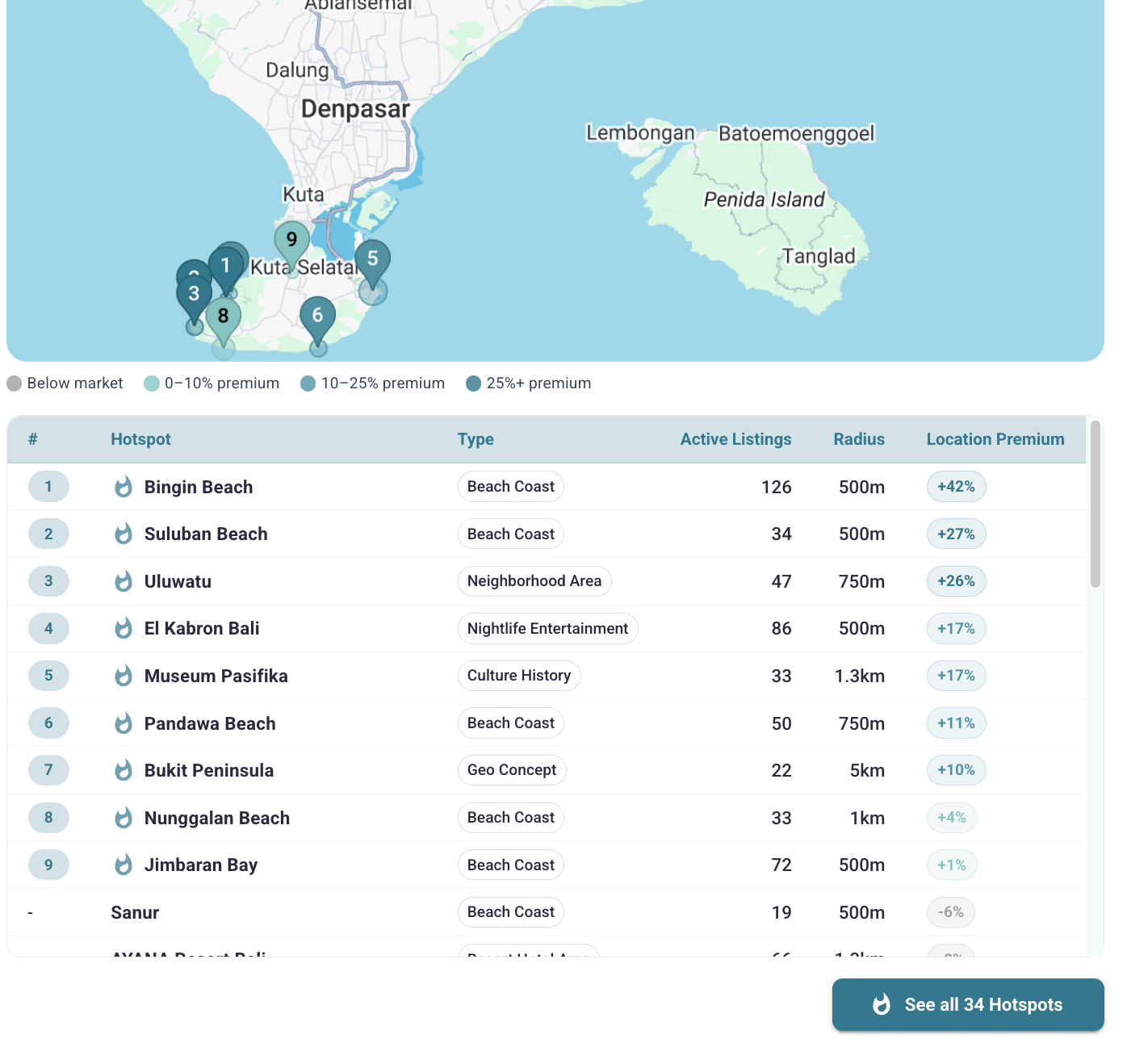Image resolution: width=1127 pixels, height=1064 pixels.
Task: Click the # column header
Action: (32, 439)
